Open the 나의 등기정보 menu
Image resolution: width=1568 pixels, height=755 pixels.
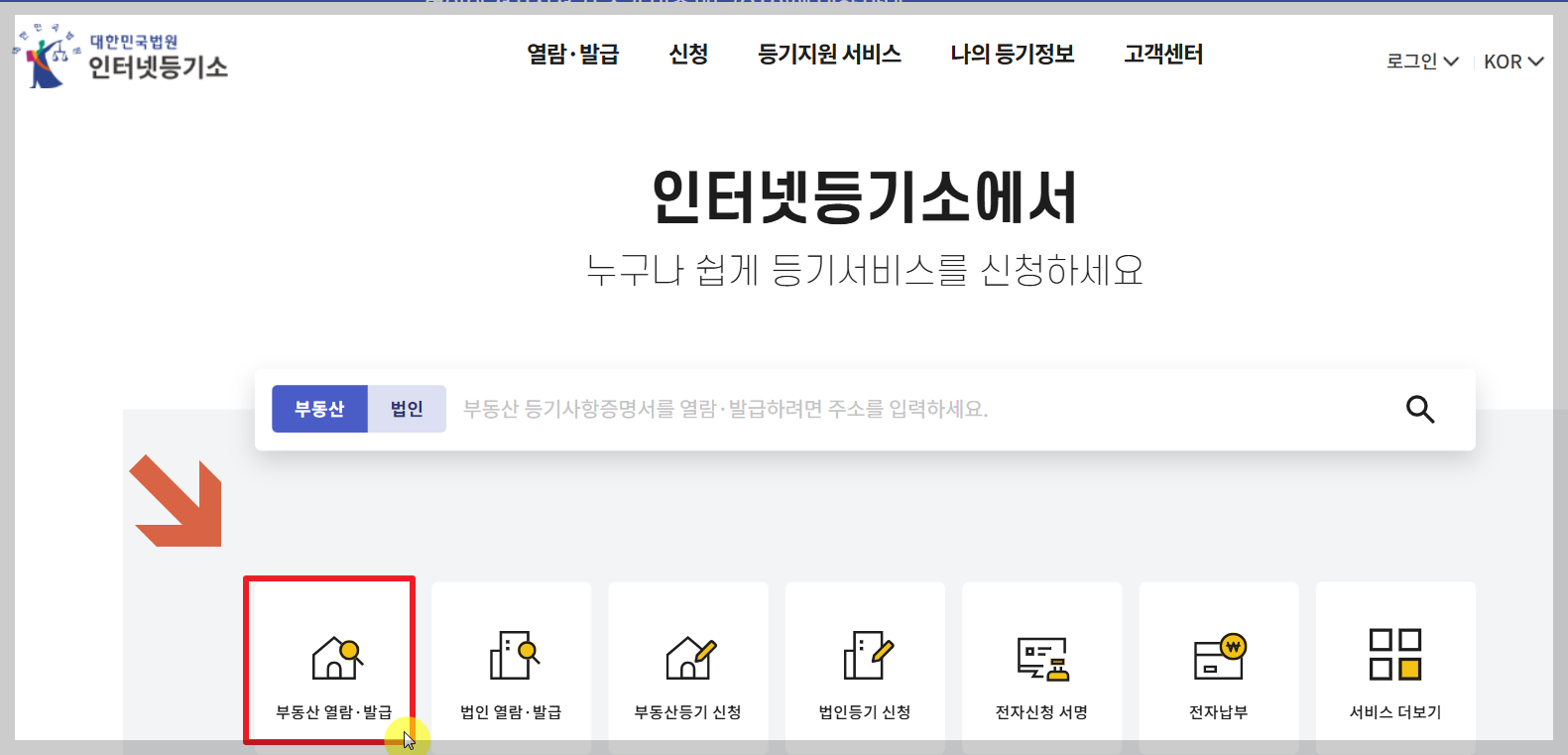point(1013,55)
